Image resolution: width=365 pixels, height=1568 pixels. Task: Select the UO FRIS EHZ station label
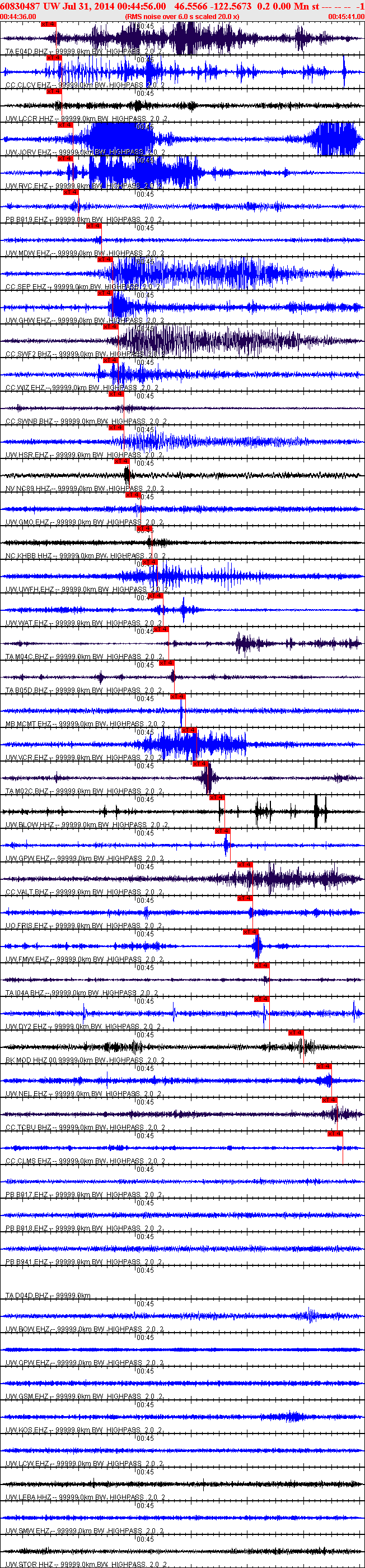click(84, 925)
